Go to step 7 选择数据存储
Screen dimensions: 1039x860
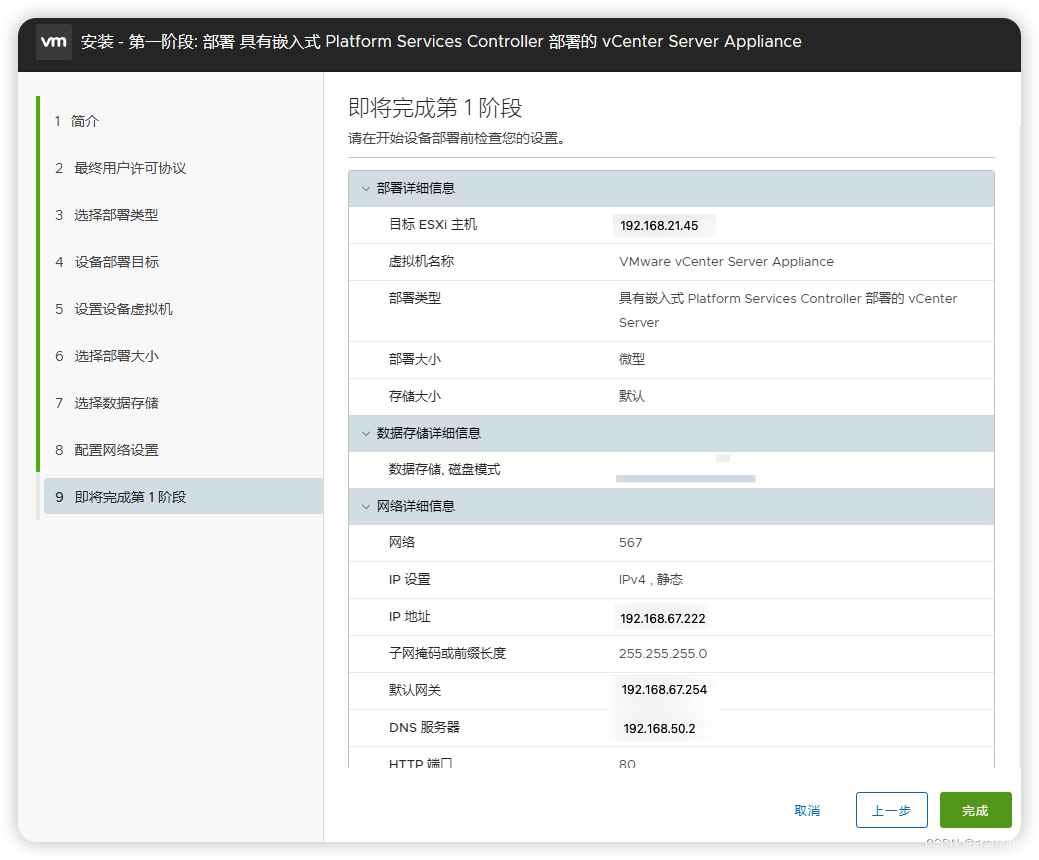[x=107, y=403]
